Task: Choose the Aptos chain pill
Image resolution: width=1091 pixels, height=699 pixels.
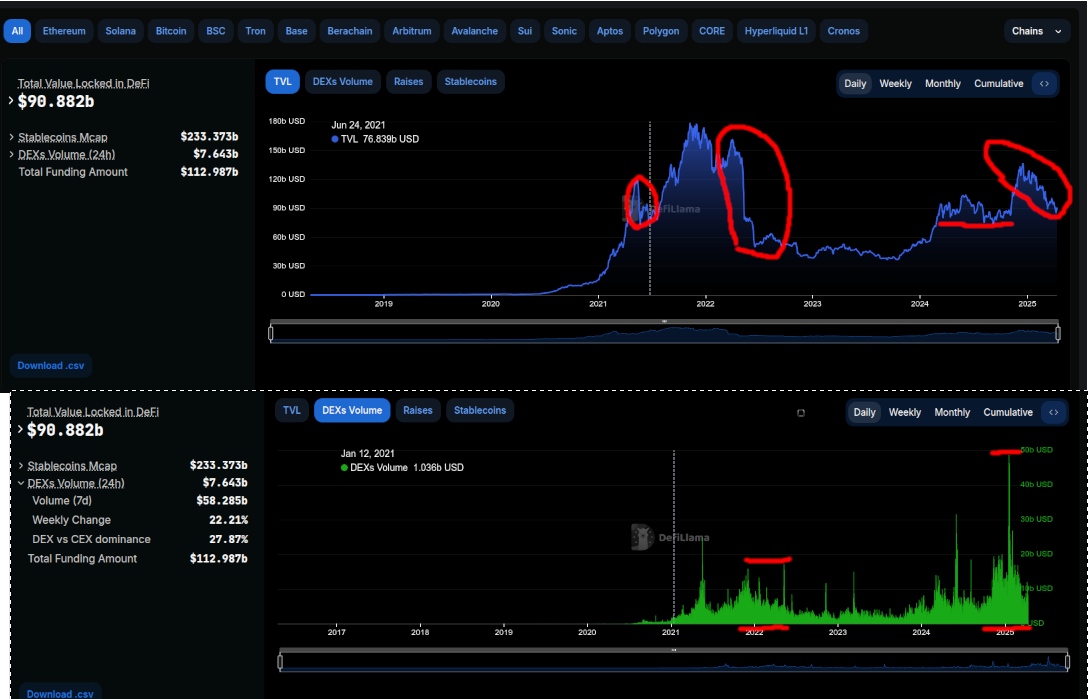Action: [610, 31]
